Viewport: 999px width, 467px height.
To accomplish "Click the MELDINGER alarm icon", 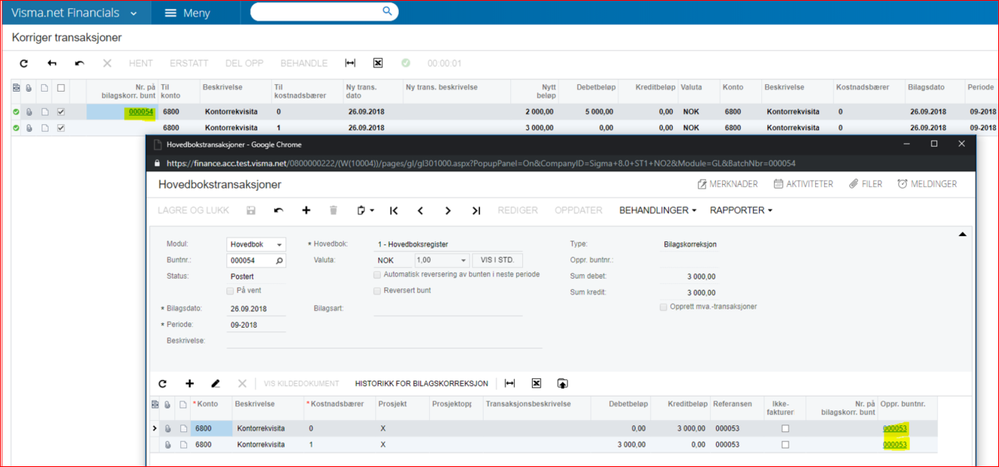I will (902, 184).
